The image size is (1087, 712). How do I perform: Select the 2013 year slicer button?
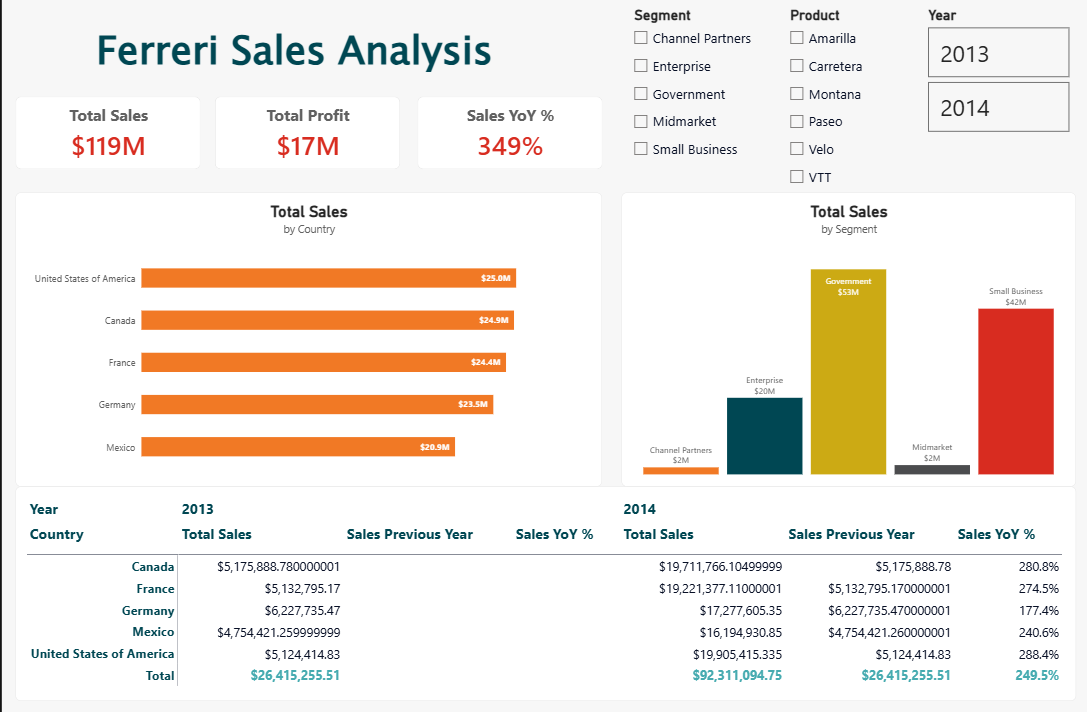click(x=998, y=53)
